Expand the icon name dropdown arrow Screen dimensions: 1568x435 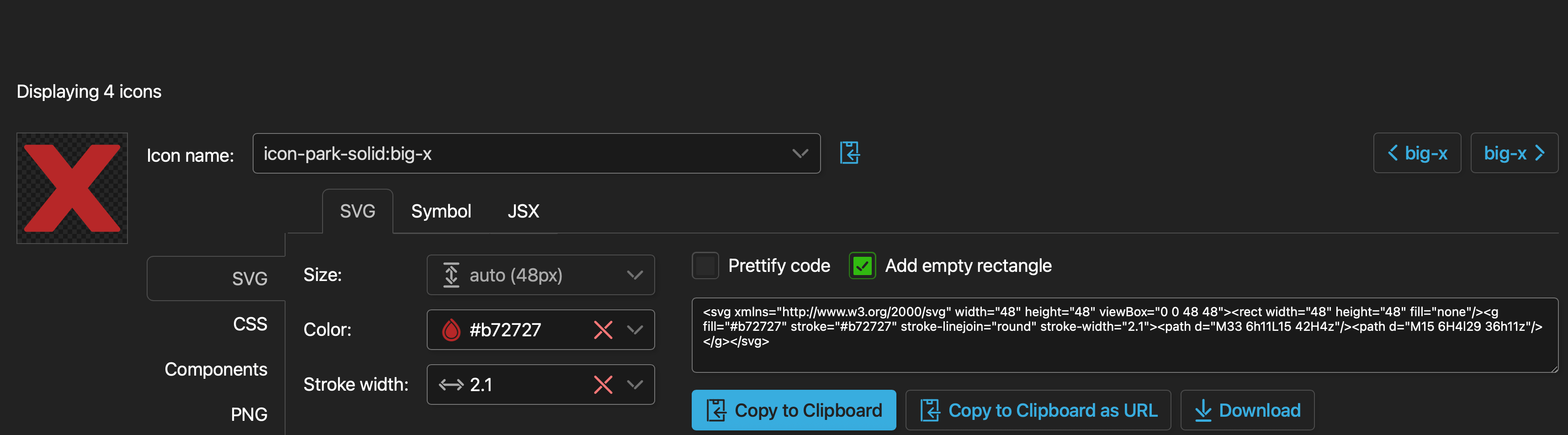[800, 154]
